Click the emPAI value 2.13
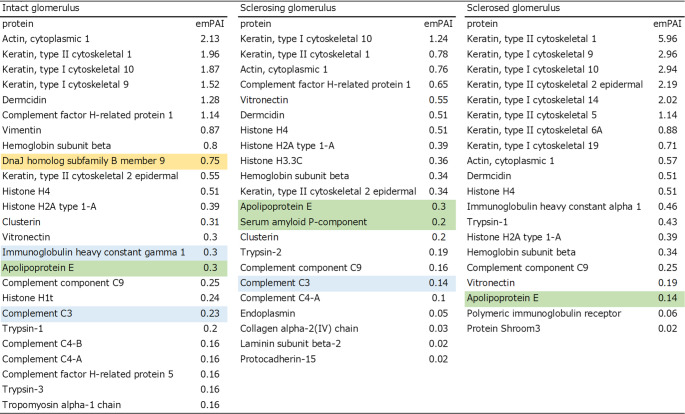Viewport: 685px width, 414px height. point(210,39)
